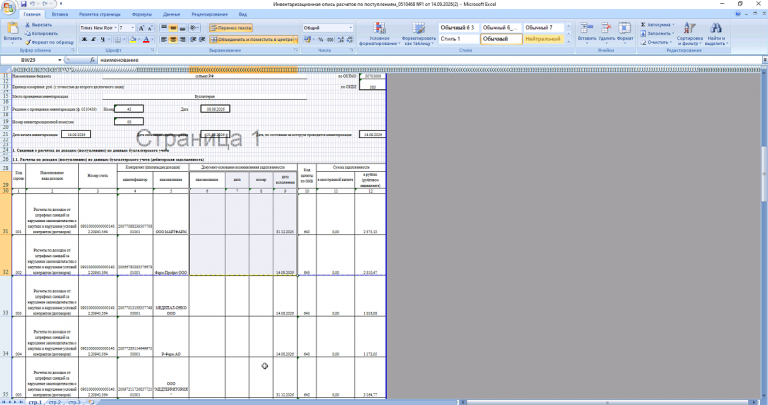Decrease the cell indent
768x405 pixels.
(193, 39)
